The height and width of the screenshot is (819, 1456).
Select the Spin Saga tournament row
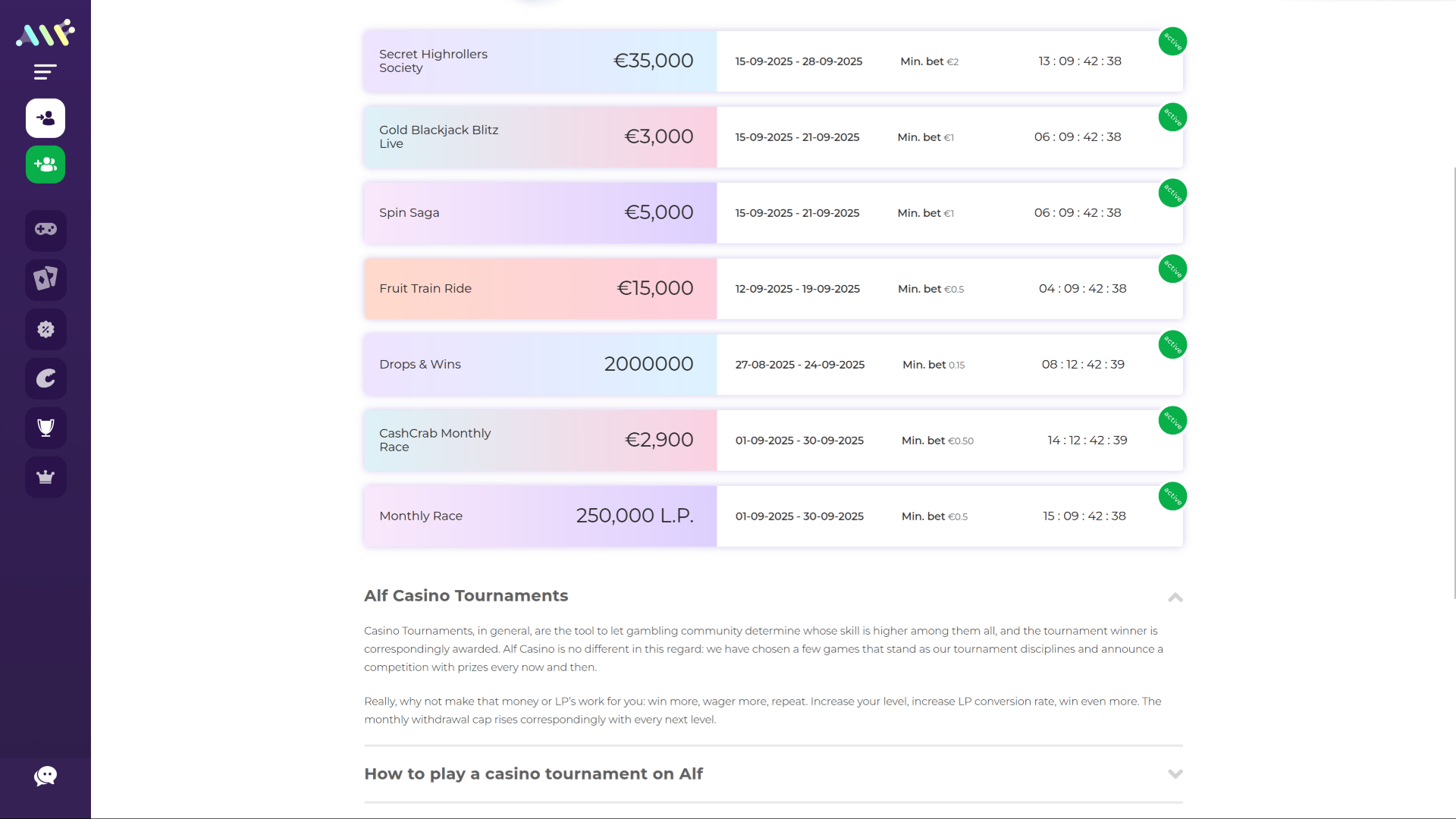(x=540, y=213)
